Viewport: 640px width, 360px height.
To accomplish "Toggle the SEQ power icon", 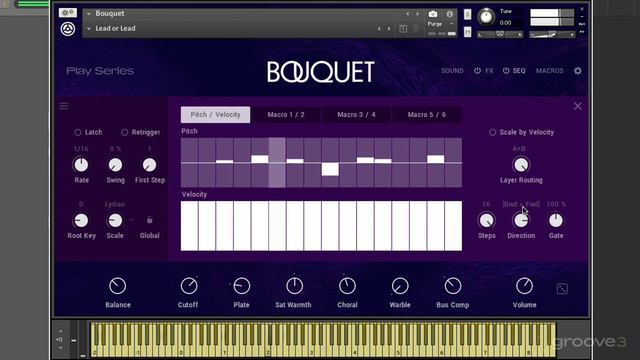I will [506, 71].
